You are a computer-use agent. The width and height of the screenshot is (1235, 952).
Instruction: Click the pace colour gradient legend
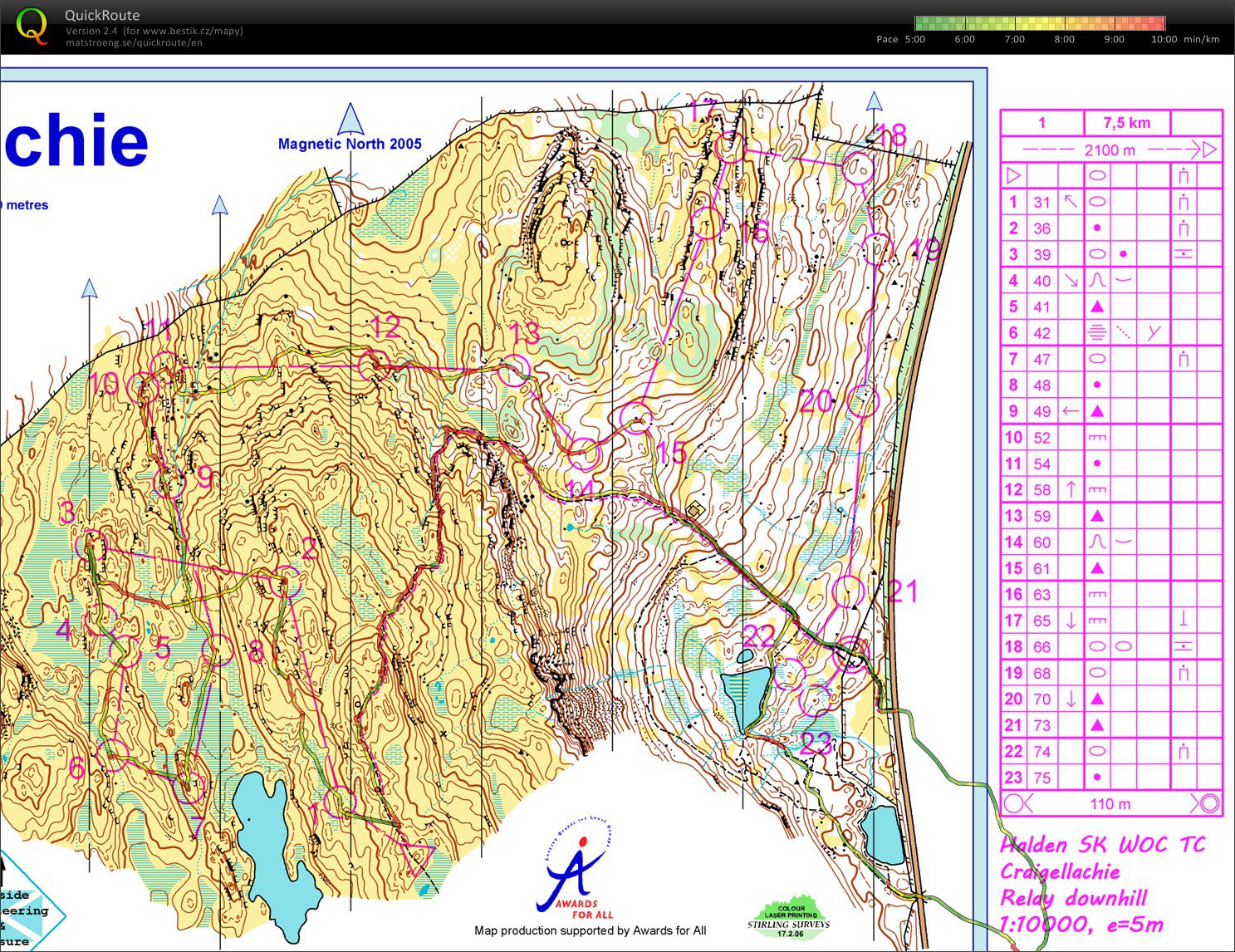tap(1040, 23)
